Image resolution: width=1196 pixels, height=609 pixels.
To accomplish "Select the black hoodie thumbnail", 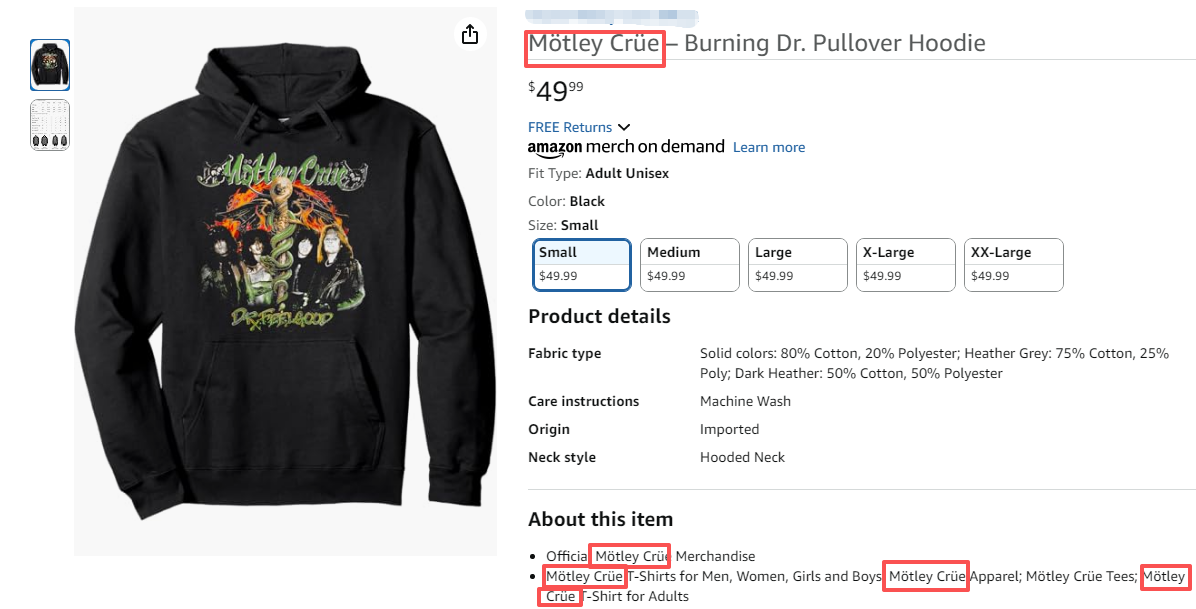I will point(50,65).
